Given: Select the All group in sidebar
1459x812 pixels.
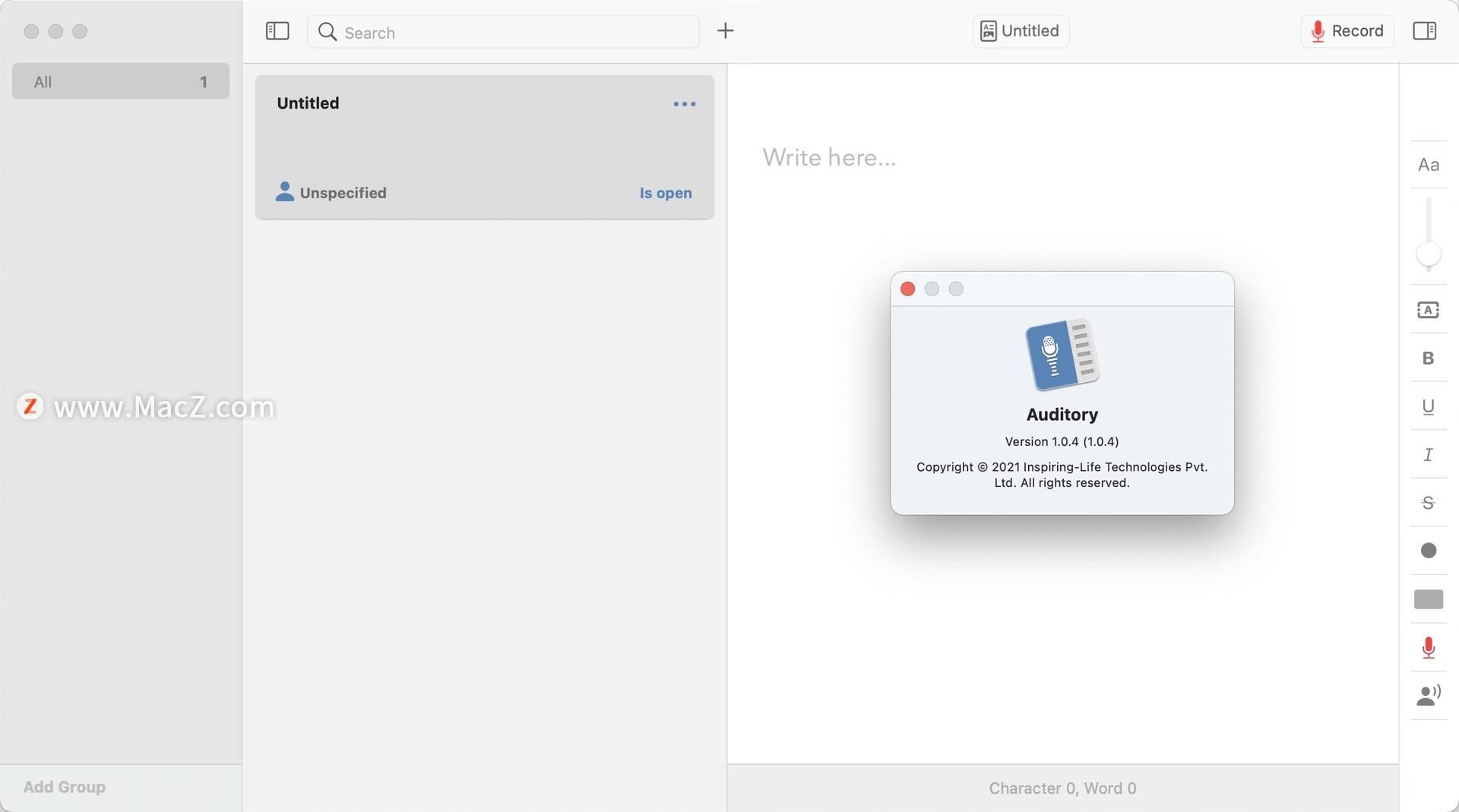Looking at the screenshot, I should point(121,81).
